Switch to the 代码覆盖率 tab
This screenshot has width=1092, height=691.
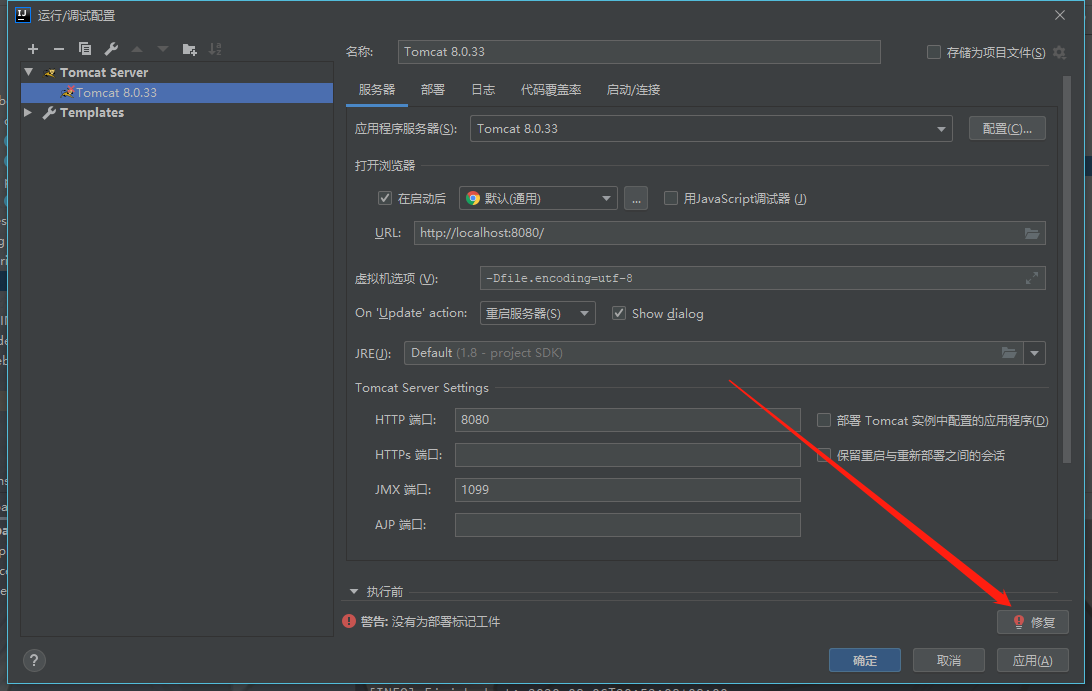550,90
